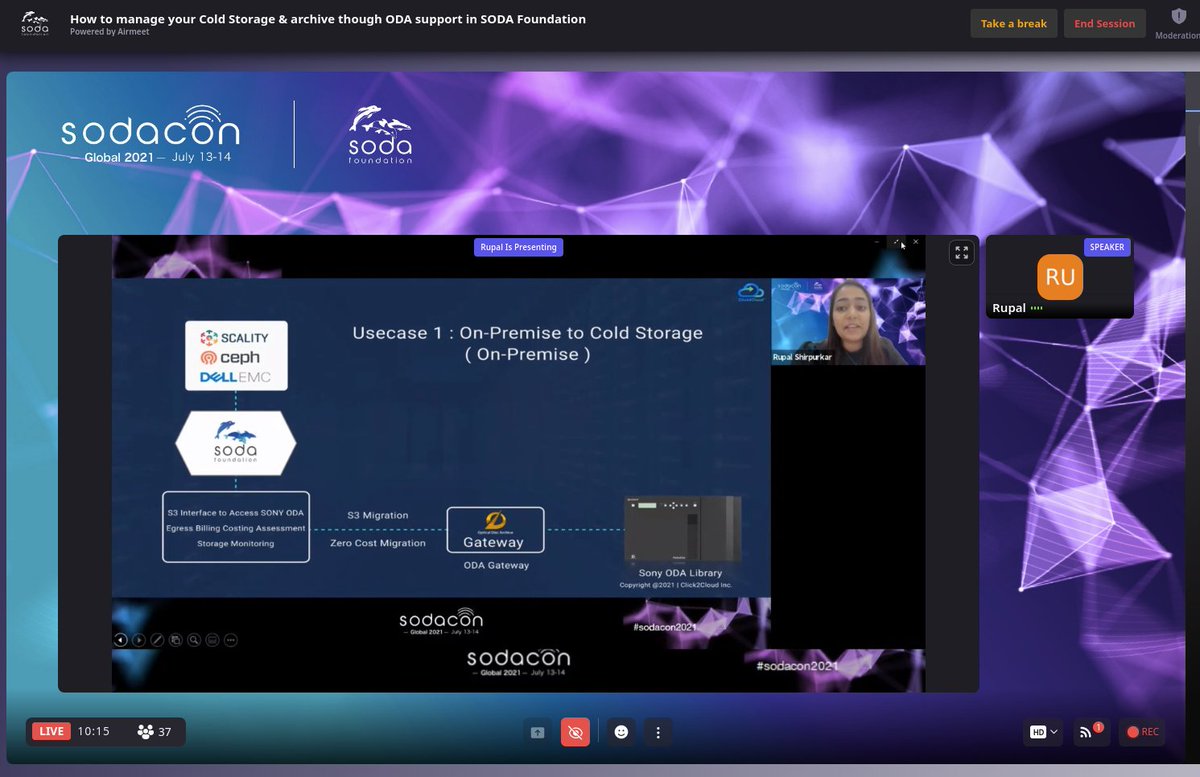The height and width of the screenshot is (777, 1200).
Task: Click 'Storage Monitoring' text in slide box
Action: [235, 543]
